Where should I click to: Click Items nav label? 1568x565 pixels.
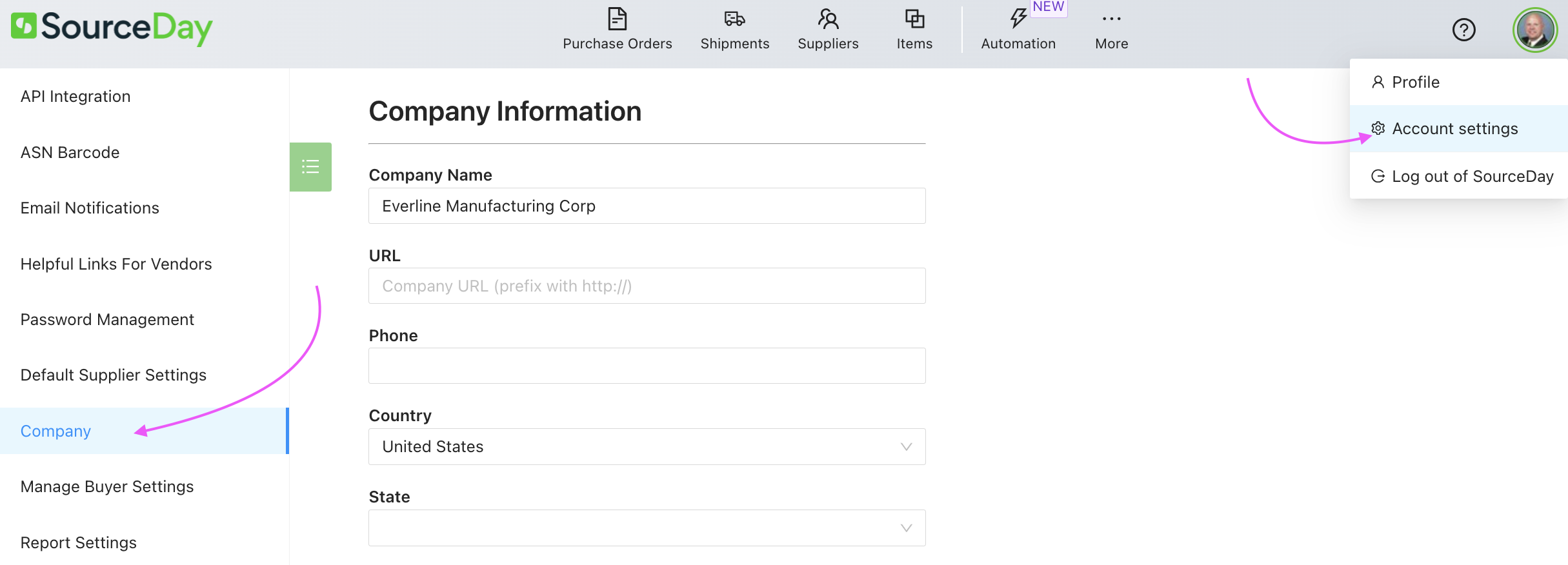pyautogui.click(x=914, y=43)
